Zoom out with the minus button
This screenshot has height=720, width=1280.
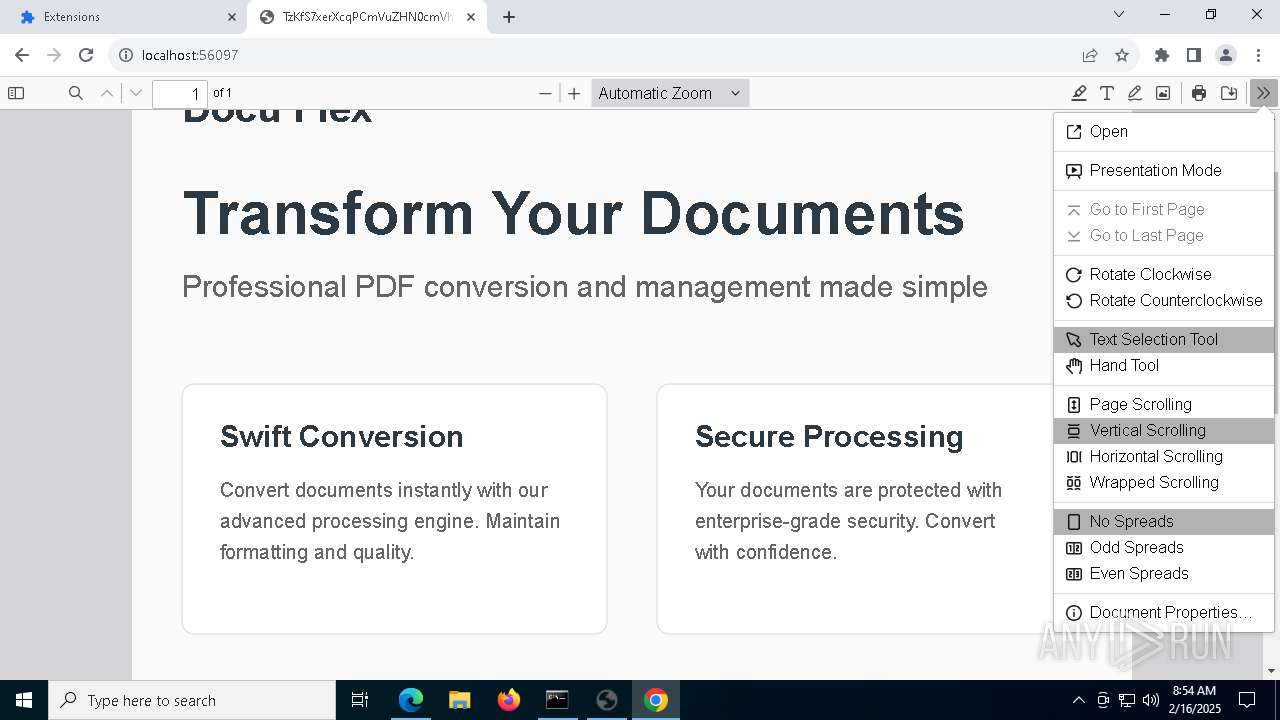545,93
